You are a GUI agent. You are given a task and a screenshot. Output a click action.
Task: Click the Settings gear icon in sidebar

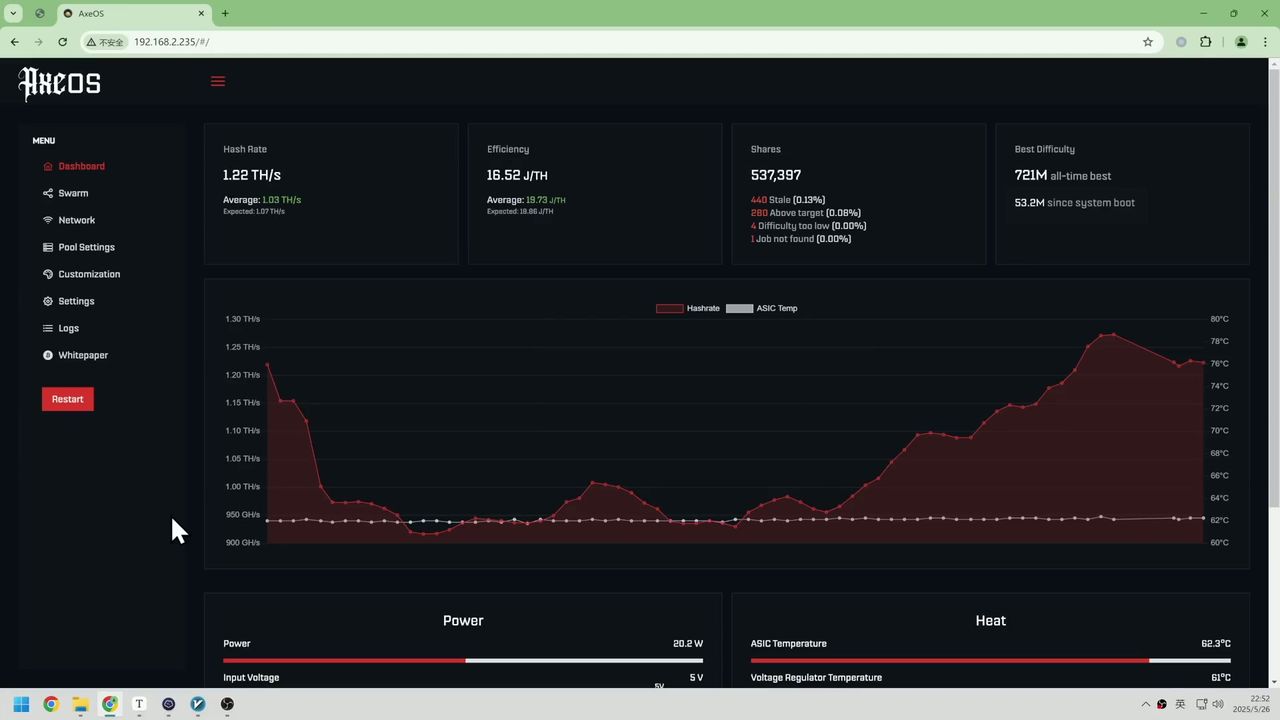tap(48, 301)
